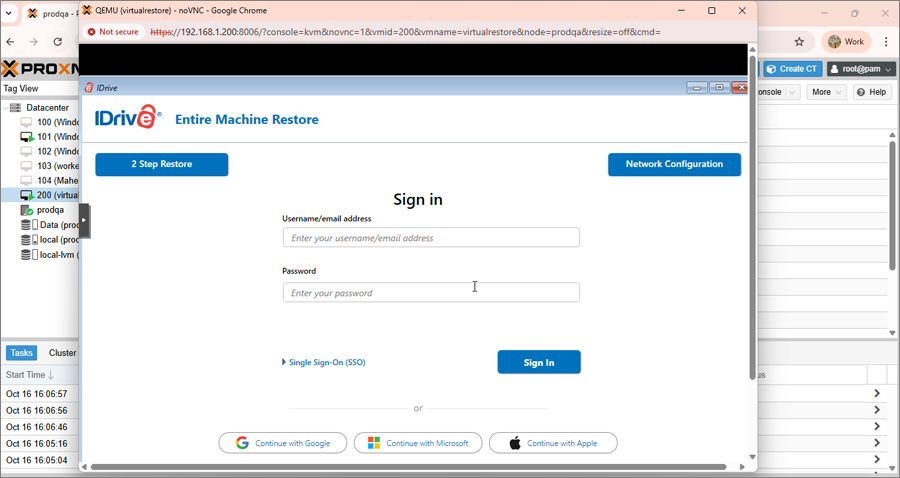Focus the password input field
The height and width of the screenshot is (478, 900).
431,293
